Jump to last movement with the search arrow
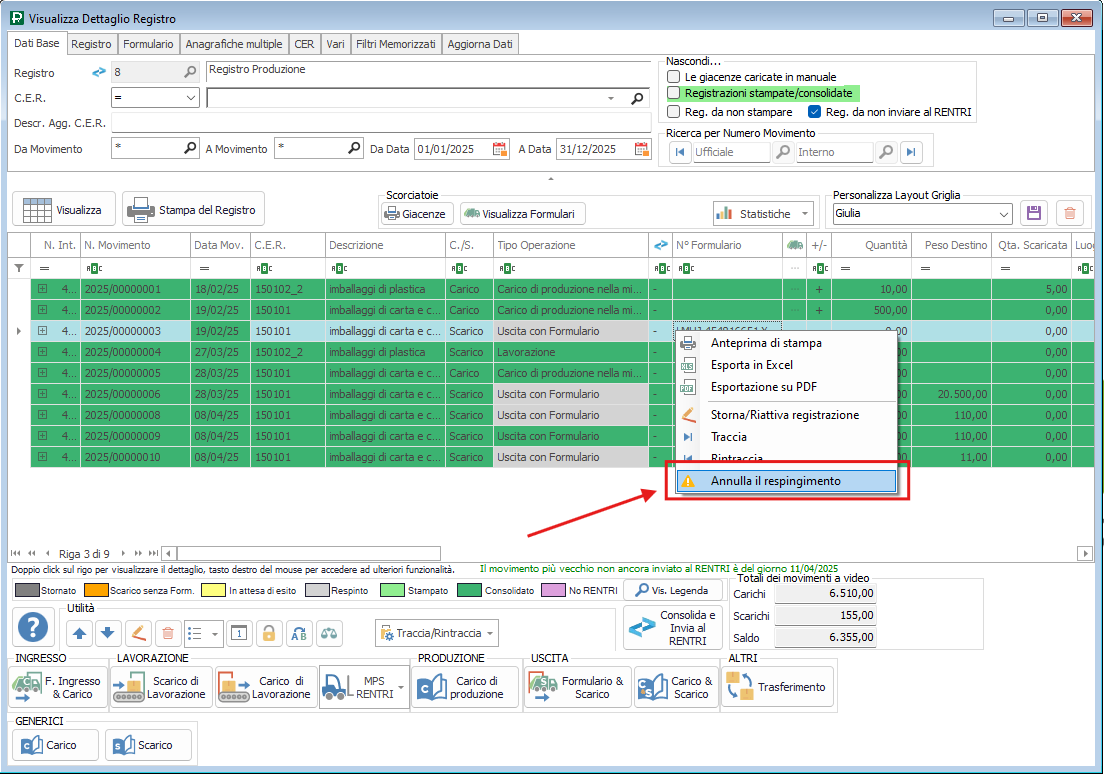This screenshot has height=774, width=1104. [910, 152]
